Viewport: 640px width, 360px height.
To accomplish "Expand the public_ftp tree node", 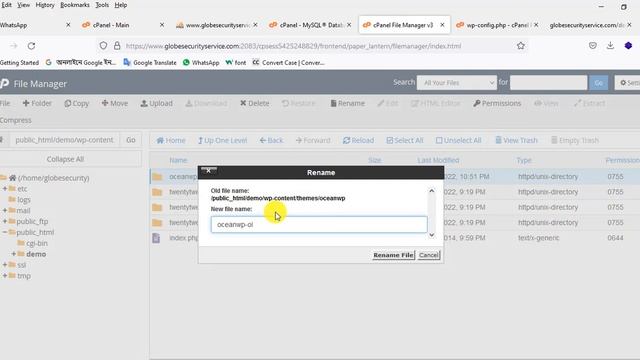I will (x=5, y=221).
